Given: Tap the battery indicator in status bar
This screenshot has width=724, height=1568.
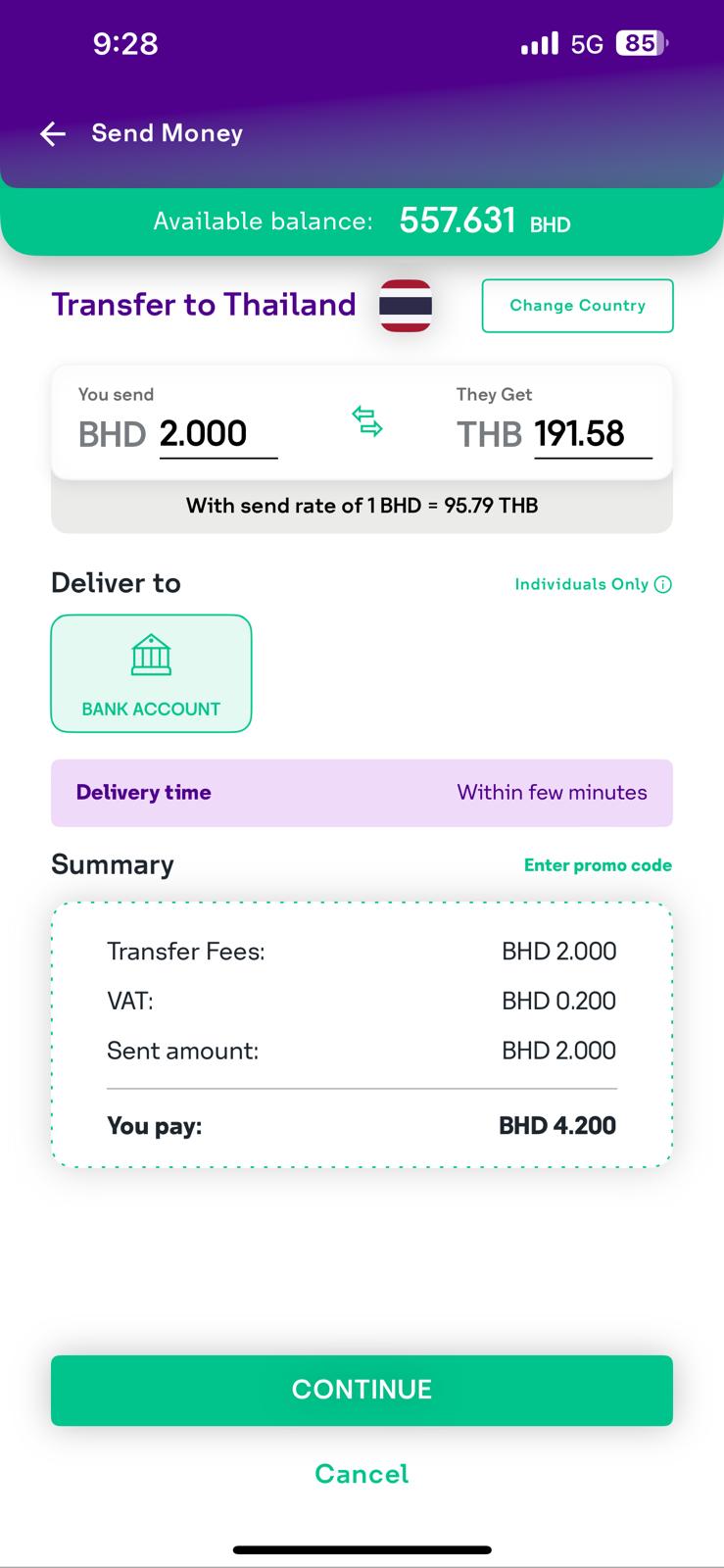Looking at the screenshot, I should [x=641, y=43].
